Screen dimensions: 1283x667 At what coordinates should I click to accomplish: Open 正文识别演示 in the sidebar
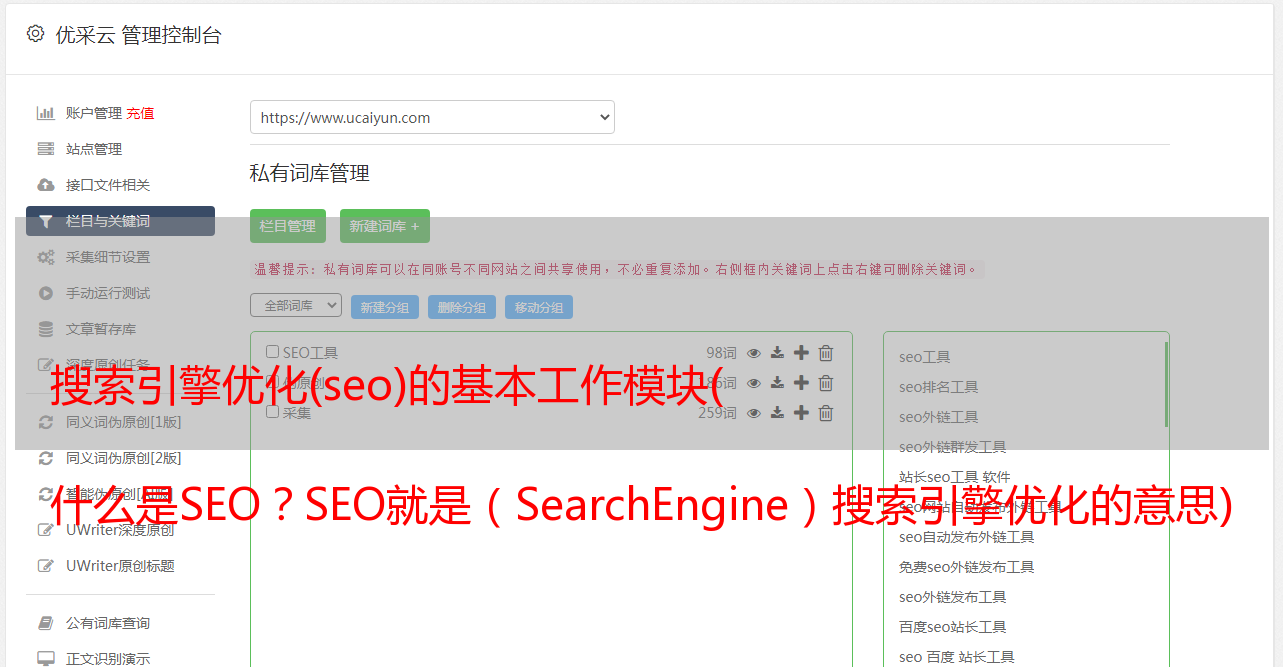pos(108,659)
